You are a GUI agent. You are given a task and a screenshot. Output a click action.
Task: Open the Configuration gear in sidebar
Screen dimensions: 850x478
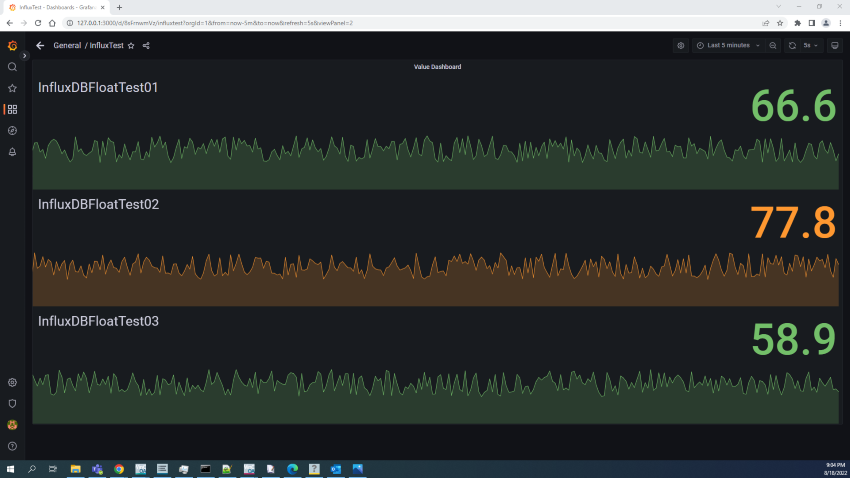(x=12, y=383)
